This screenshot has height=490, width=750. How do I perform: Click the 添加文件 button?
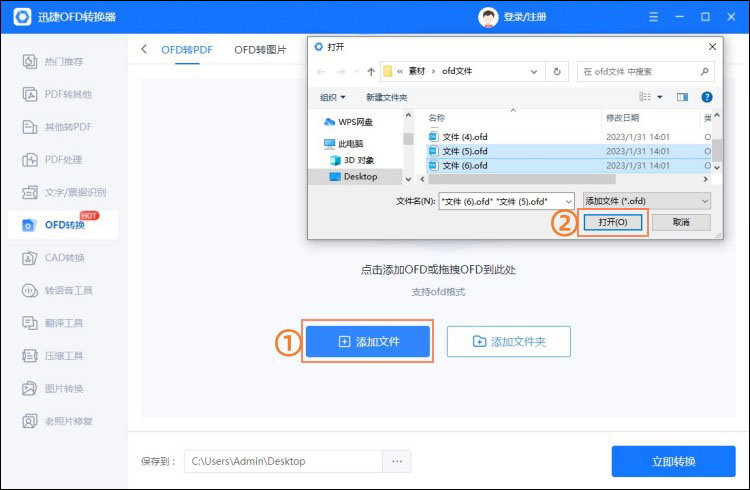pos(367,341)
